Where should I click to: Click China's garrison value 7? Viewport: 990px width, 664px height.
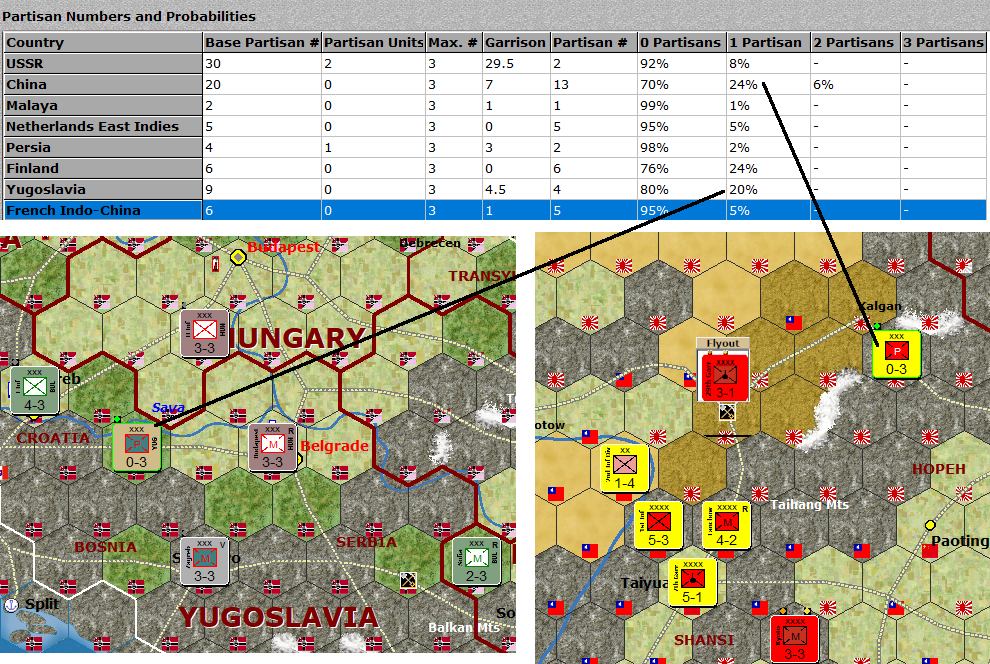click(516, 85)
